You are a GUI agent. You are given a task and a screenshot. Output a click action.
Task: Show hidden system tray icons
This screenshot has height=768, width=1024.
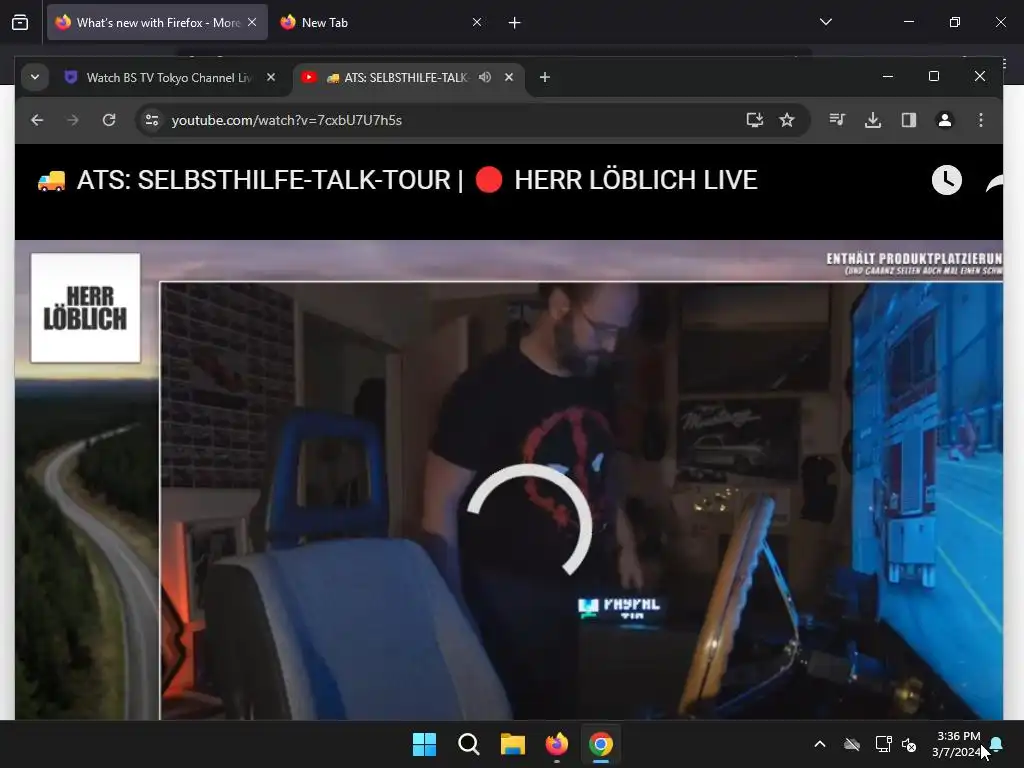point(820,744)
